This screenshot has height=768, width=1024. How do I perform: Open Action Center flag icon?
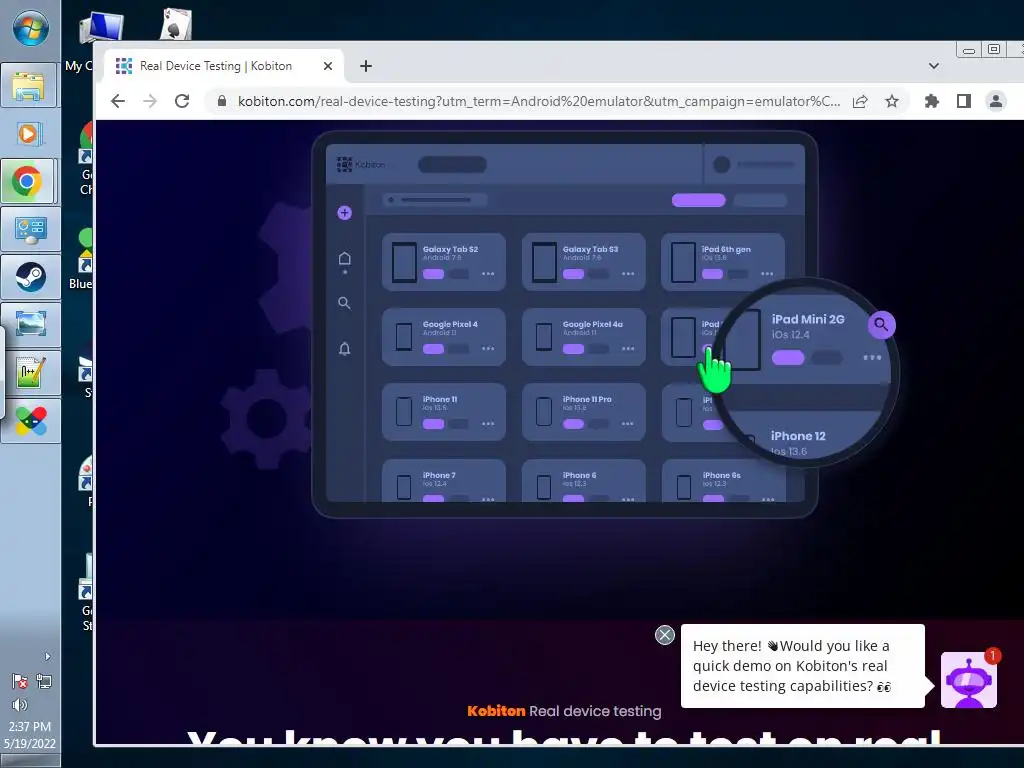click(20, 682)
